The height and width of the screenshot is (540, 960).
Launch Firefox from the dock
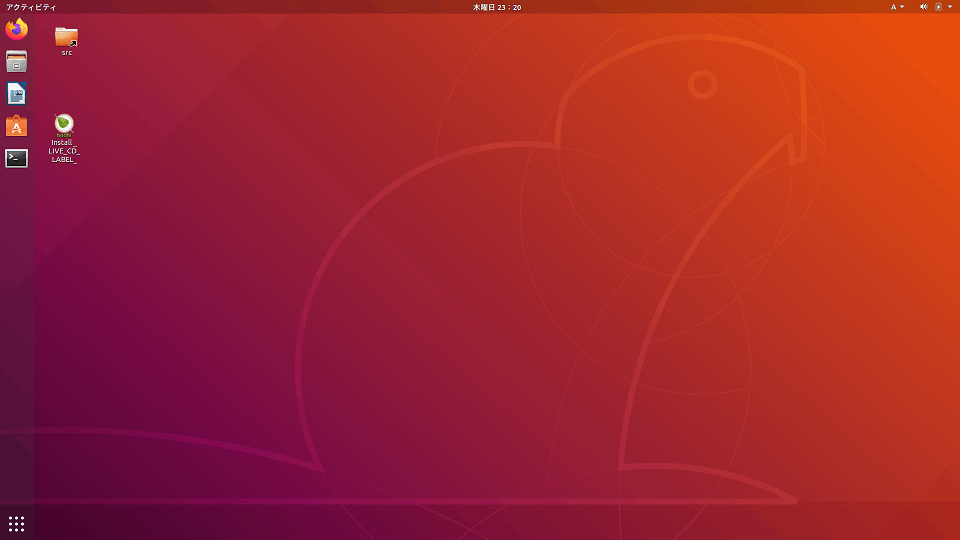coord(17,29)
